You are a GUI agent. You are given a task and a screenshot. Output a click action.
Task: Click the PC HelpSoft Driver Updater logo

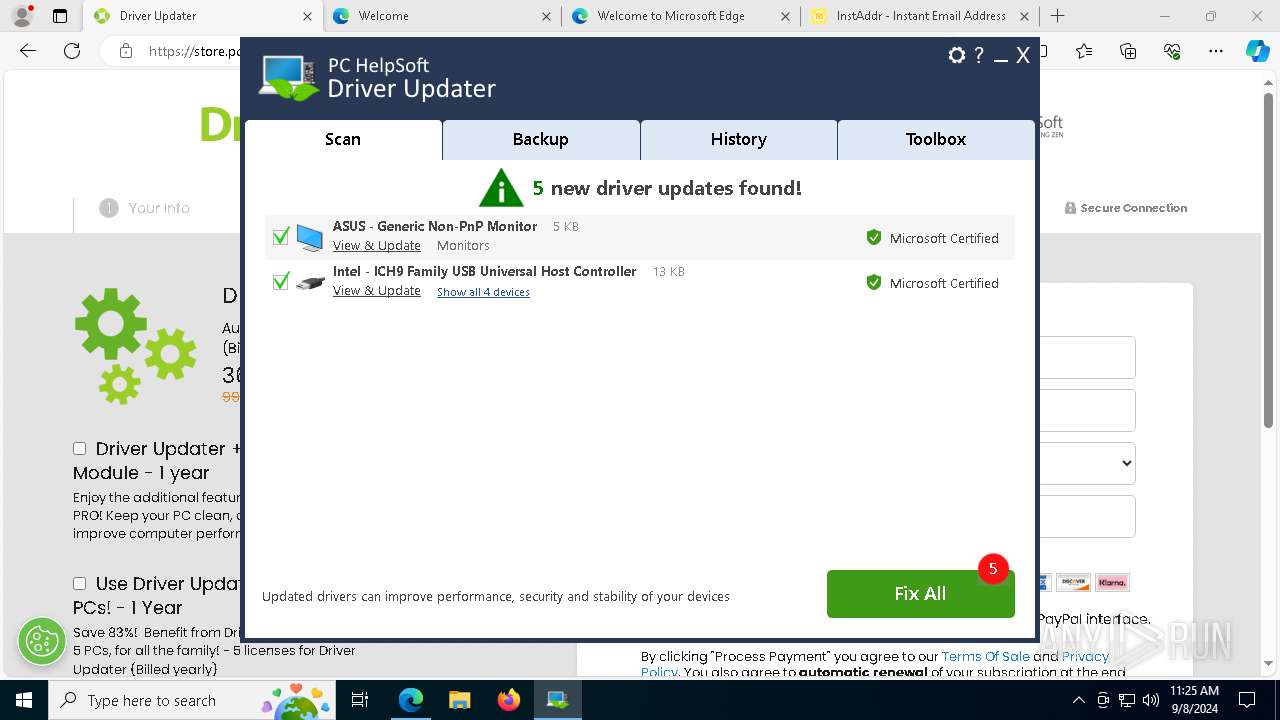[378, 78]
